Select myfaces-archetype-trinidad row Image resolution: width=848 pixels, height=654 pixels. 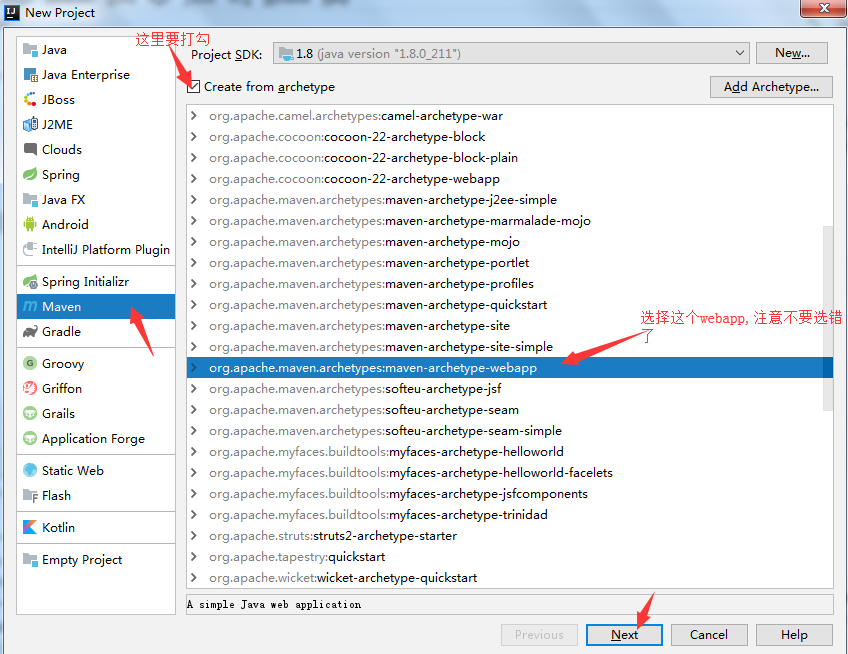pos(509,514)
